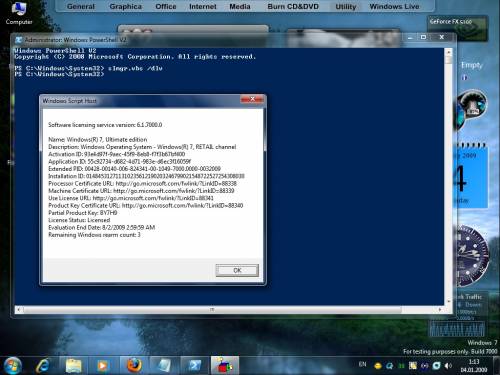Screen dimensions: 500x375
Task: Open Windows Explorer folder icon in taskbar
Action: (74, 366)
